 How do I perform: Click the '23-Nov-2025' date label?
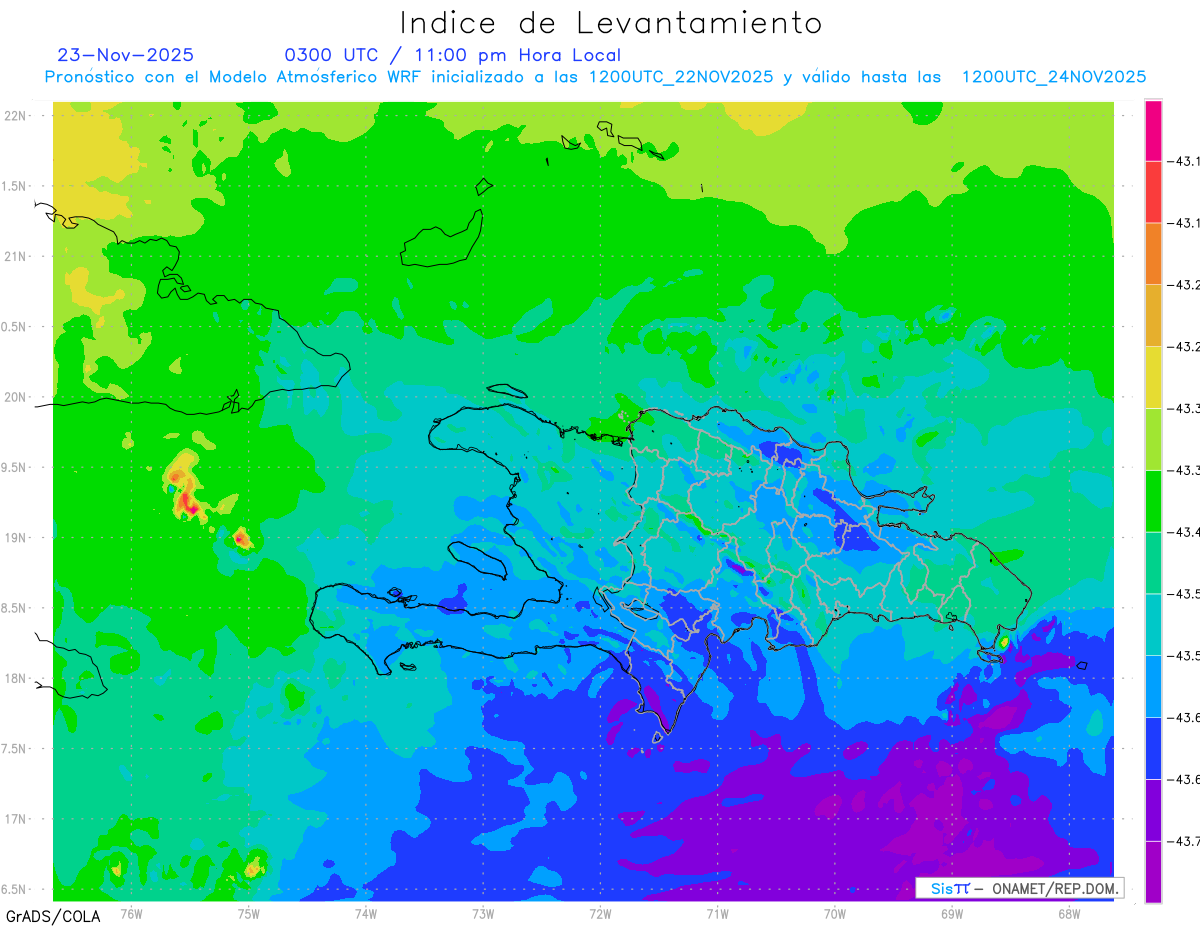pos(126,55)
